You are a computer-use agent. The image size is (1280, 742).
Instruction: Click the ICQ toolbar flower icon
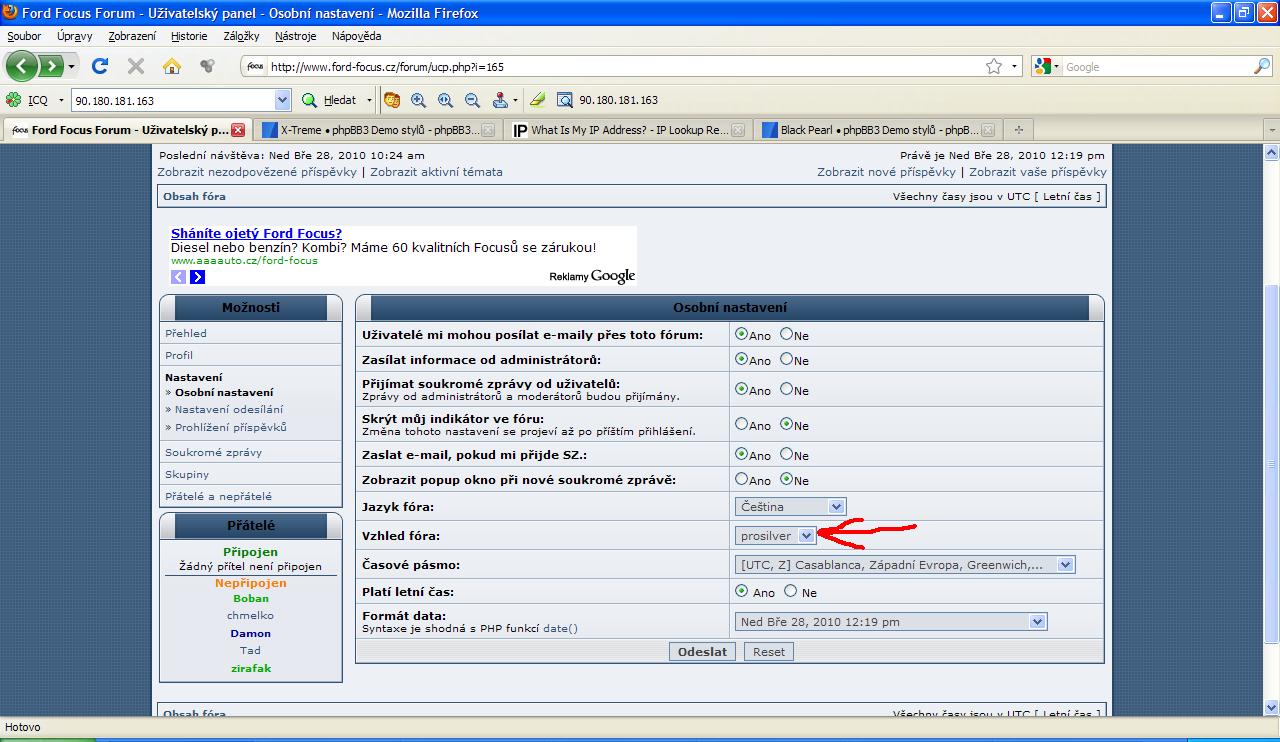14,100
